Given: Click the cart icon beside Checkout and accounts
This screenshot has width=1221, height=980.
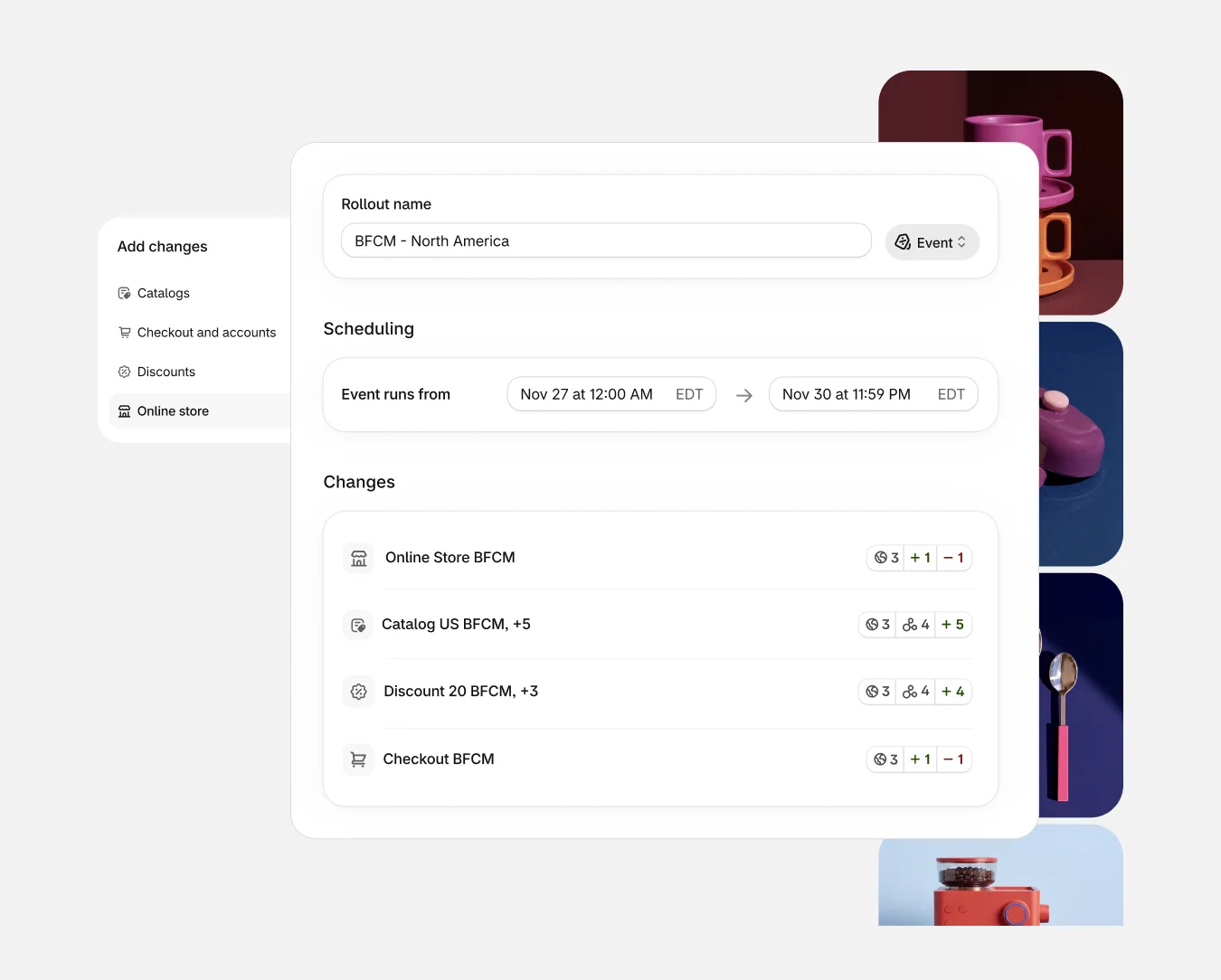Looking at the screenshot, I should click(x=125, y=333).
